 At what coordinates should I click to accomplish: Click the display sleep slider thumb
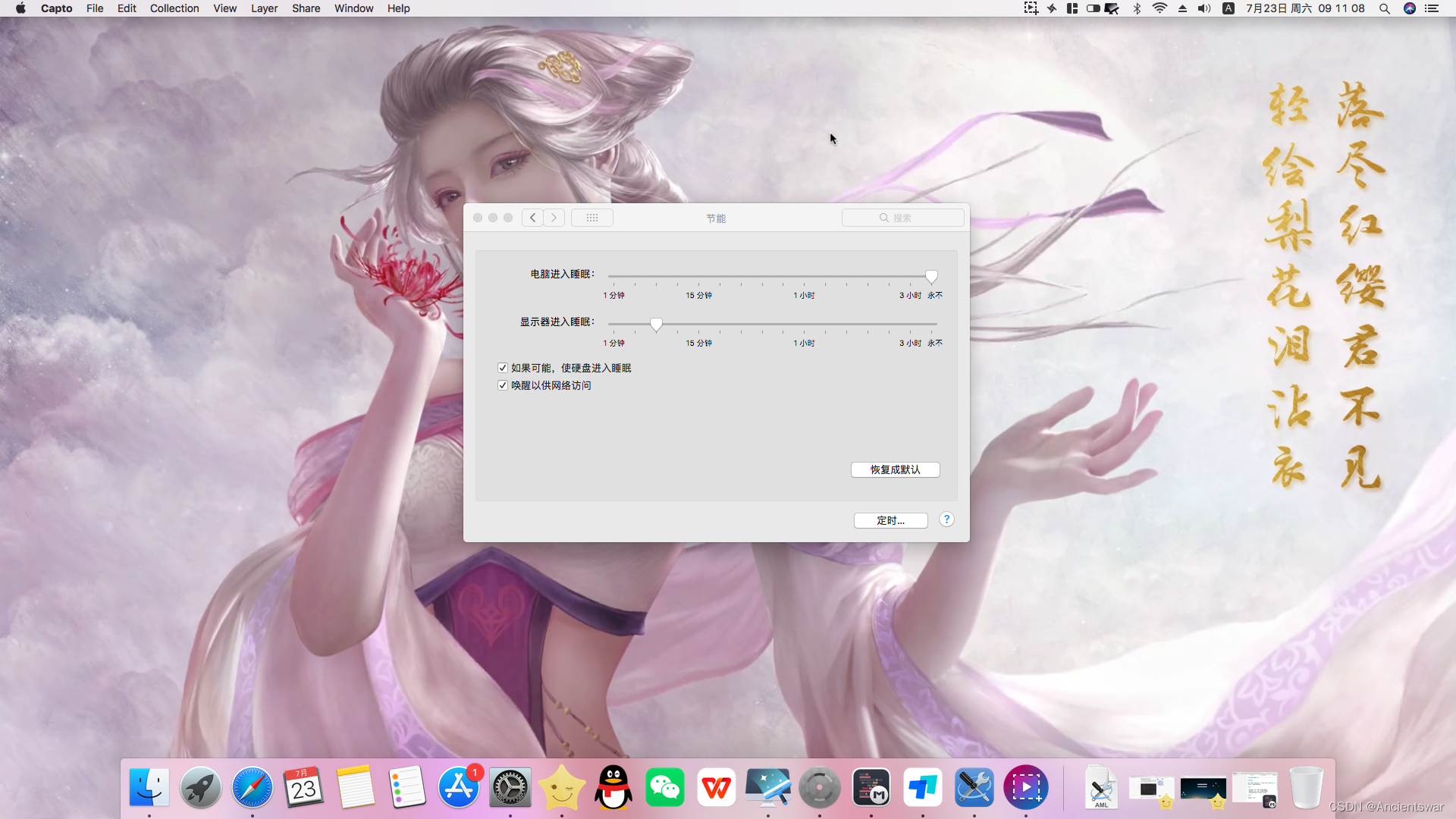pos(656,325)
